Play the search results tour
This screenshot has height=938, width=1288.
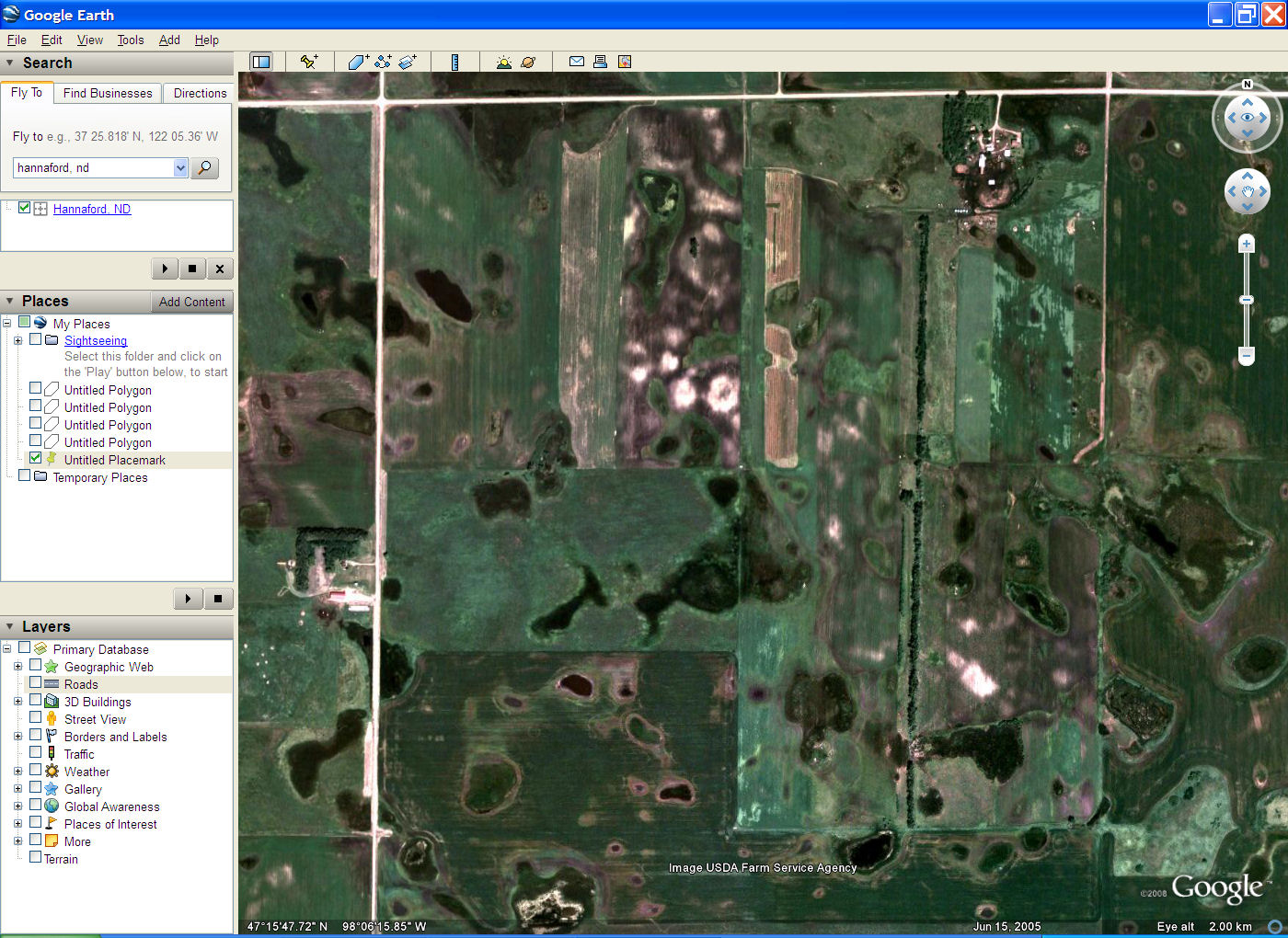165,269
